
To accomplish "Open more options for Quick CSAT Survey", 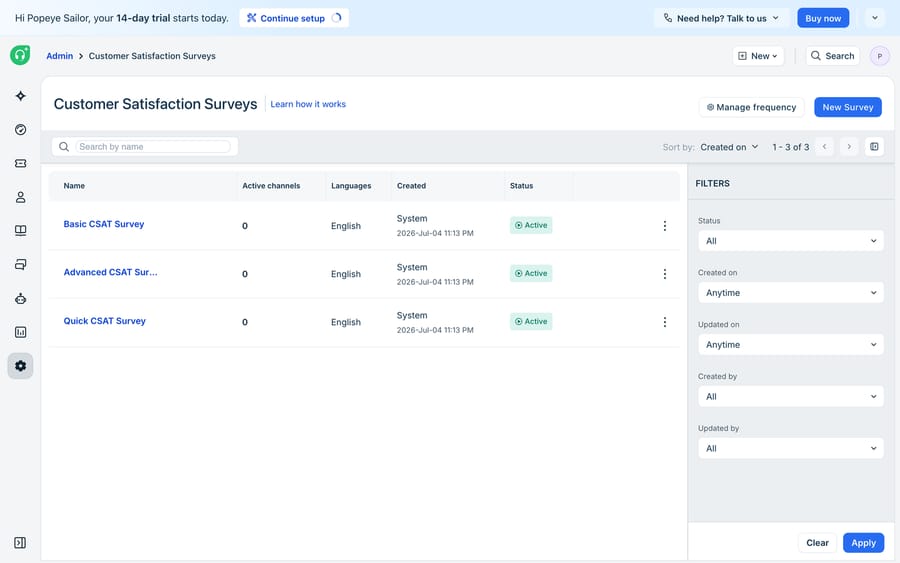I will (665, 323).
